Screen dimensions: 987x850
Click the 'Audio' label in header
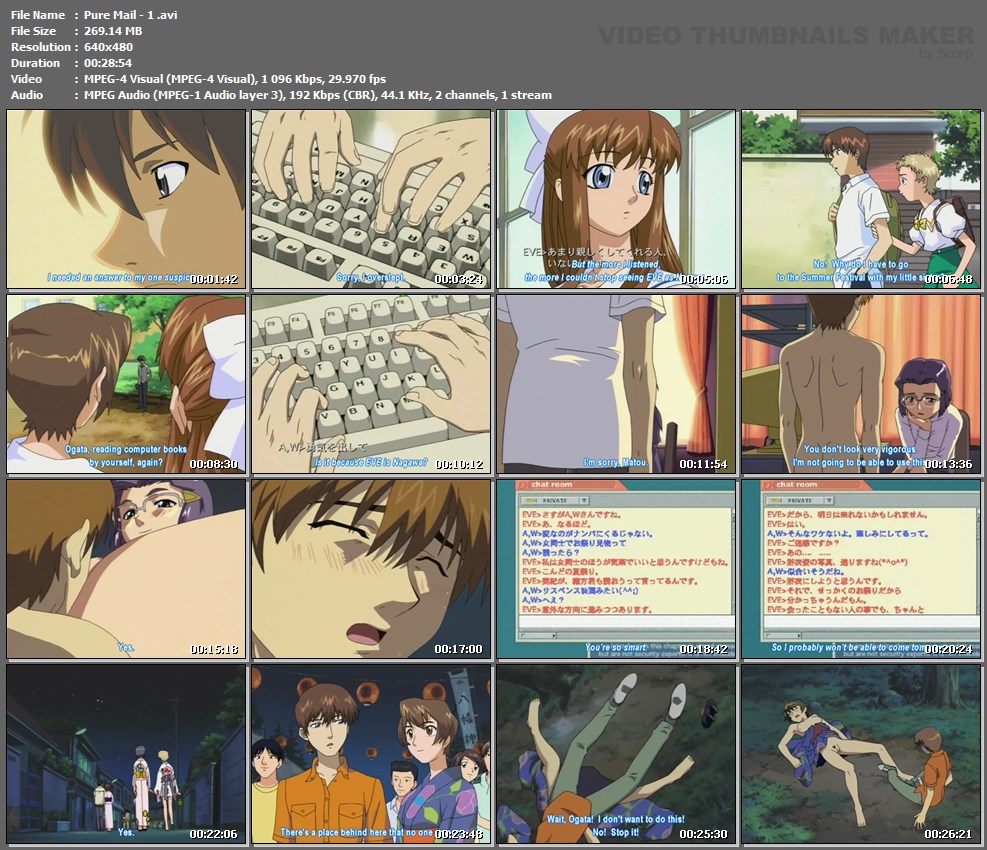[x=26, y=95]
